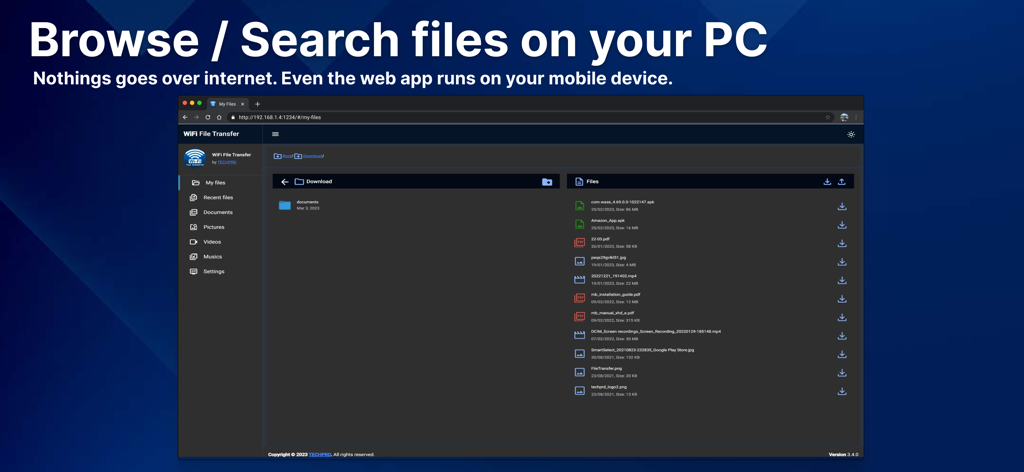Select the FileTransfer.png file name

(607, 368)
